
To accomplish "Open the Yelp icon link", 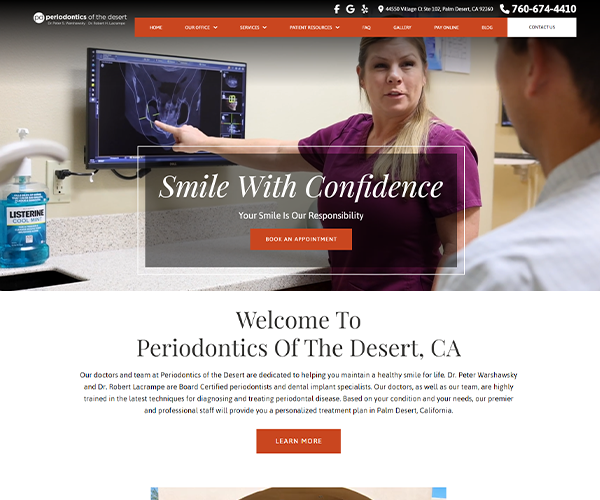I will coord(365,9).
